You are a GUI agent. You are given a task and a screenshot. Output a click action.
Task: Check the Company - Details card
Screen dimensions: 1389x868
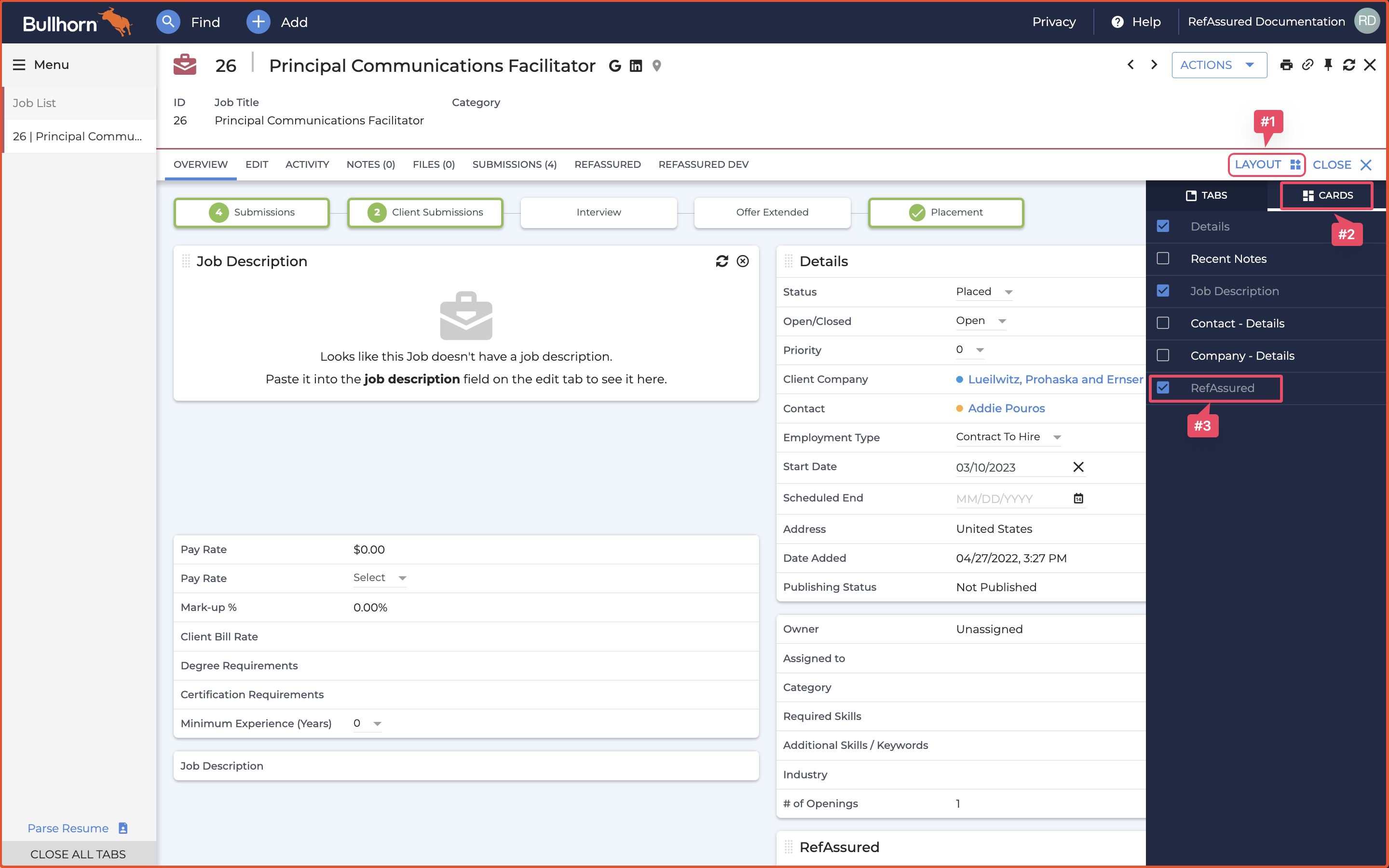(1163, 355)
